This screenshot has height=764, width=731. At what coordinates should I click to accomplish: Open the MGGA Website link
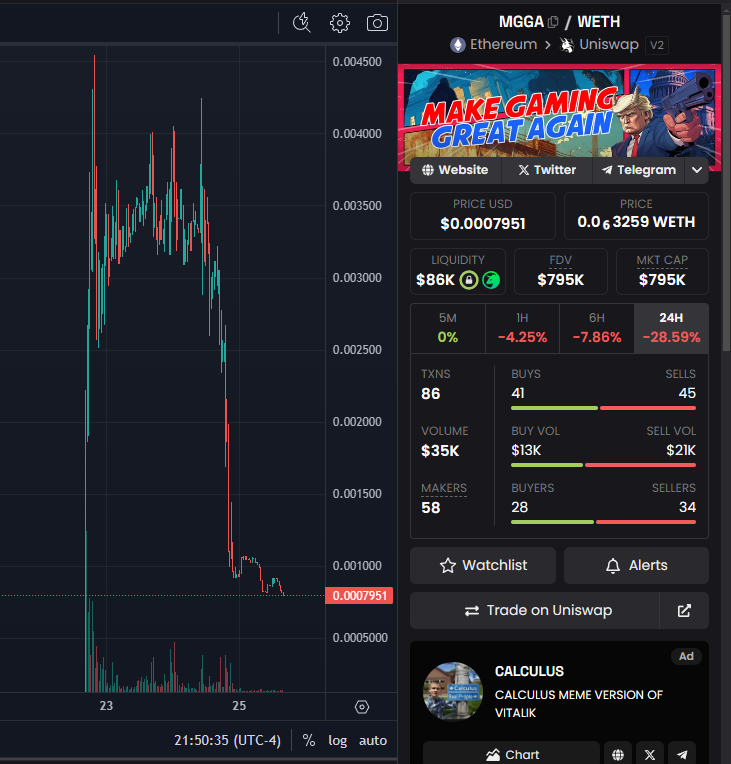[x=455, y=170]
